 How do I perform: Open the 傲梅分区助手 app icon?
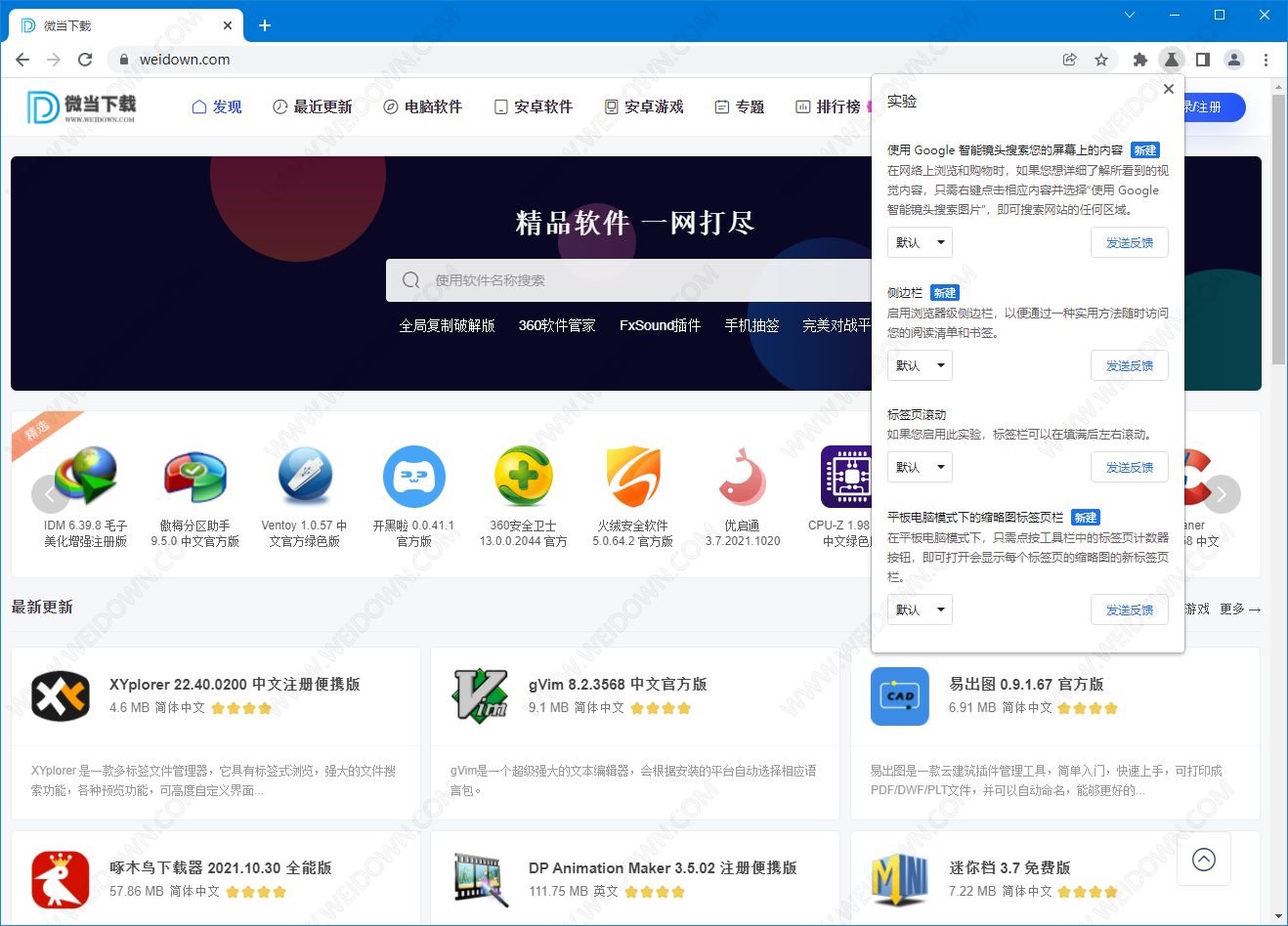click(x=195, y=477)
